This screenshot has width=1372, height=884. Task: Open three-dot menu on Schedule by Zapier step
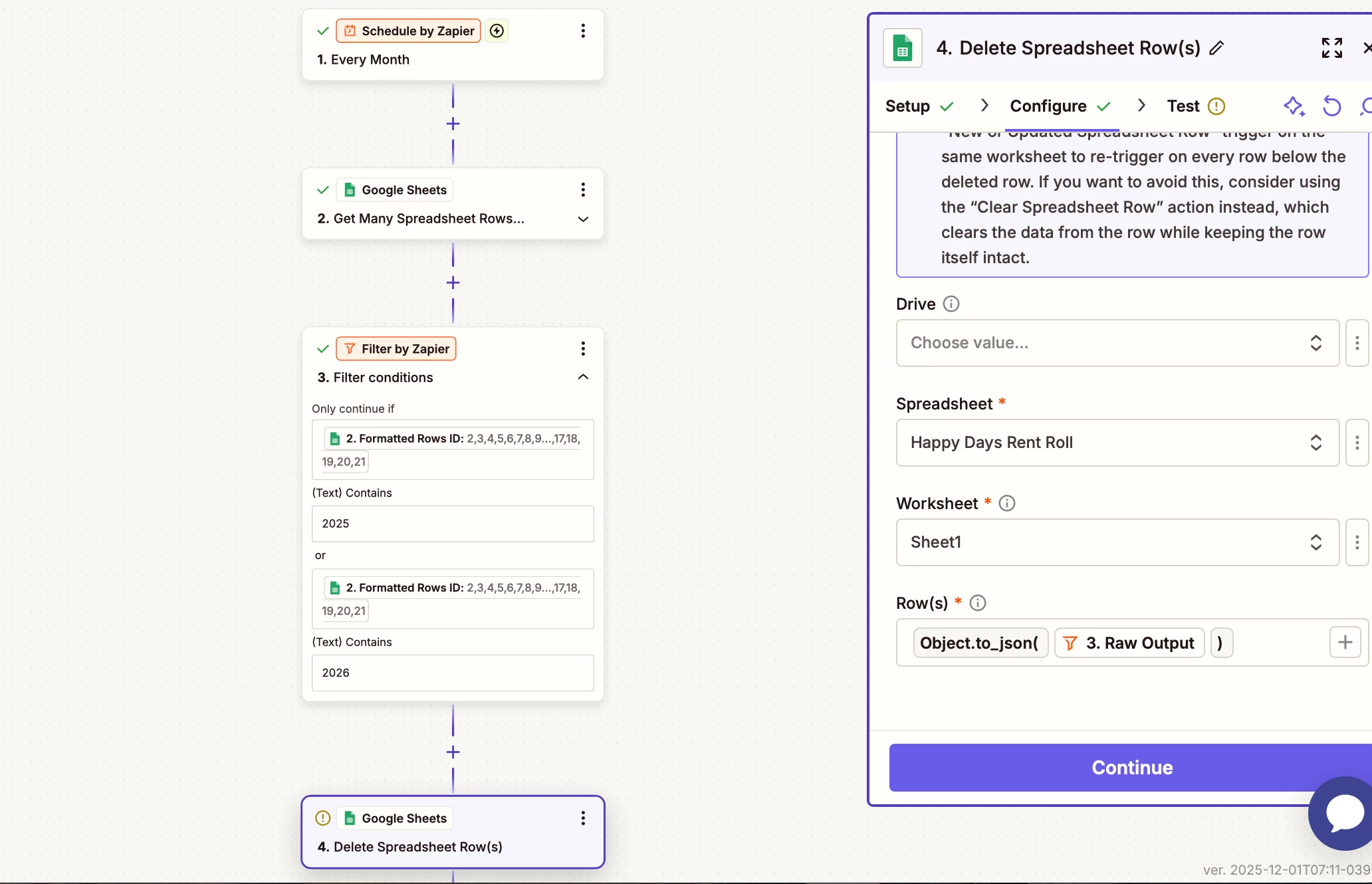583,31
